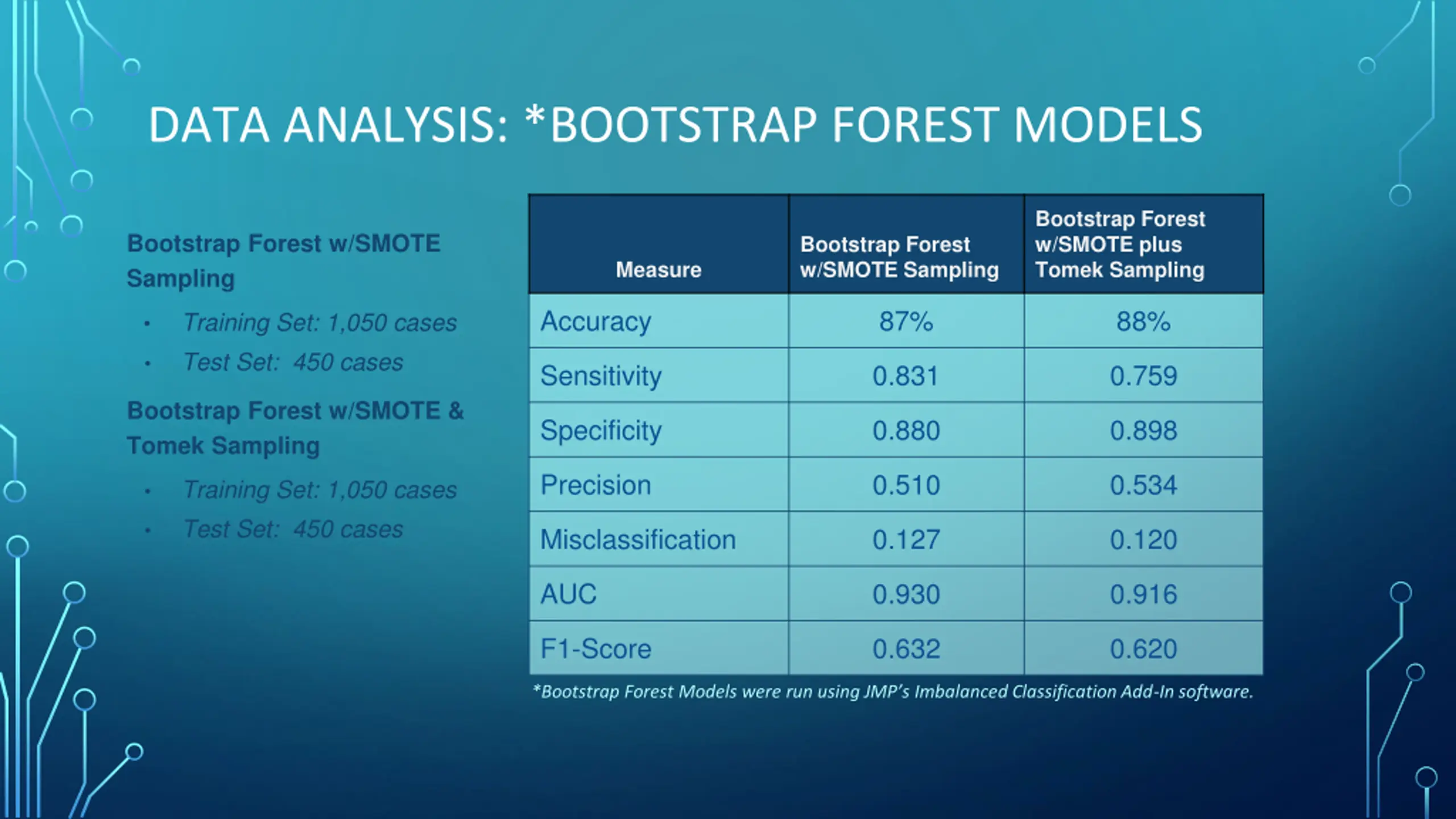Click the first 'Test Set: 450 cases' bullet under SMOTE Sampling
This screenshot has height=819, width=1456.
pyautogui.click(x=293, y=362)
